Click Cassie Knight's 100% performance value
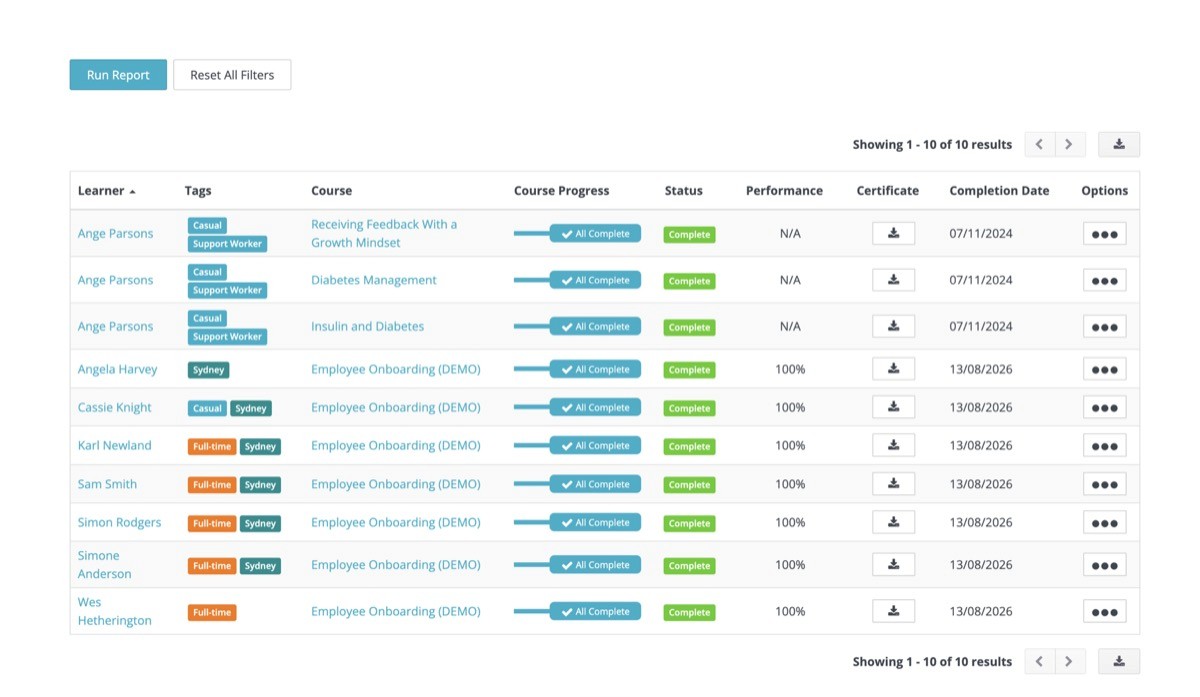The height and width of the screenshot is (697, 1200). pos(790,407)
